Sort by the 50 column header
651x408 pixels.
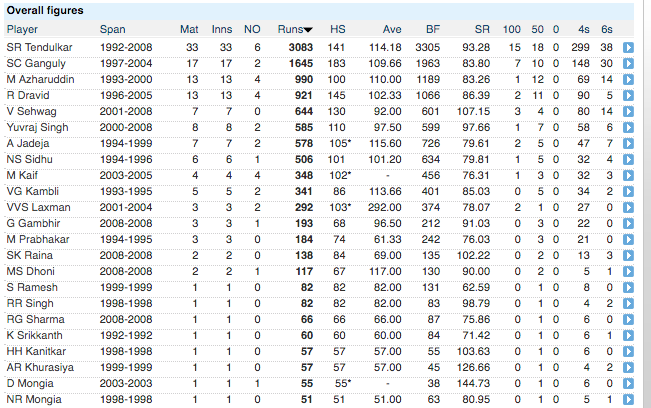pos(537,29)
